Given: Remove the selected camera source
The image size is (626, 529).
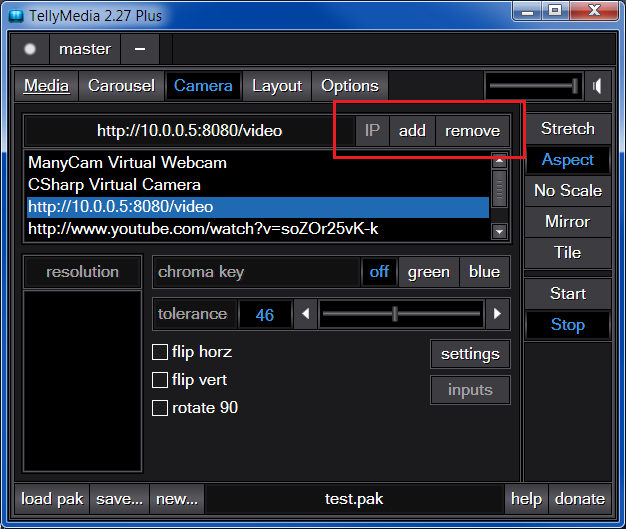Looking at the screenshot, I should [x=472, y=131].
